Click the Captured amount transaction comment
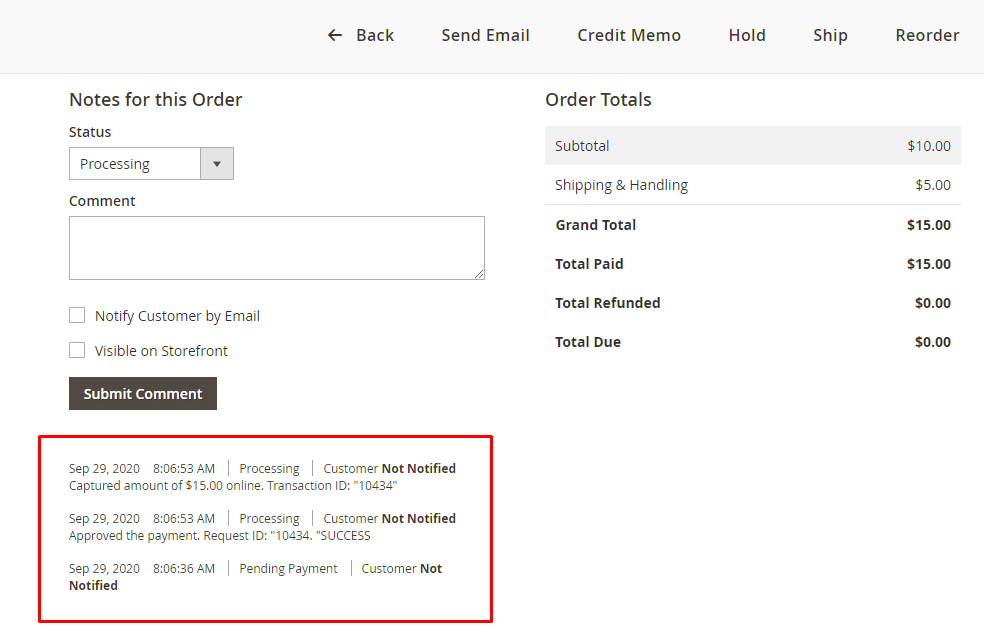The width and height of the screenshot is (984, 640). click(233, 486)
